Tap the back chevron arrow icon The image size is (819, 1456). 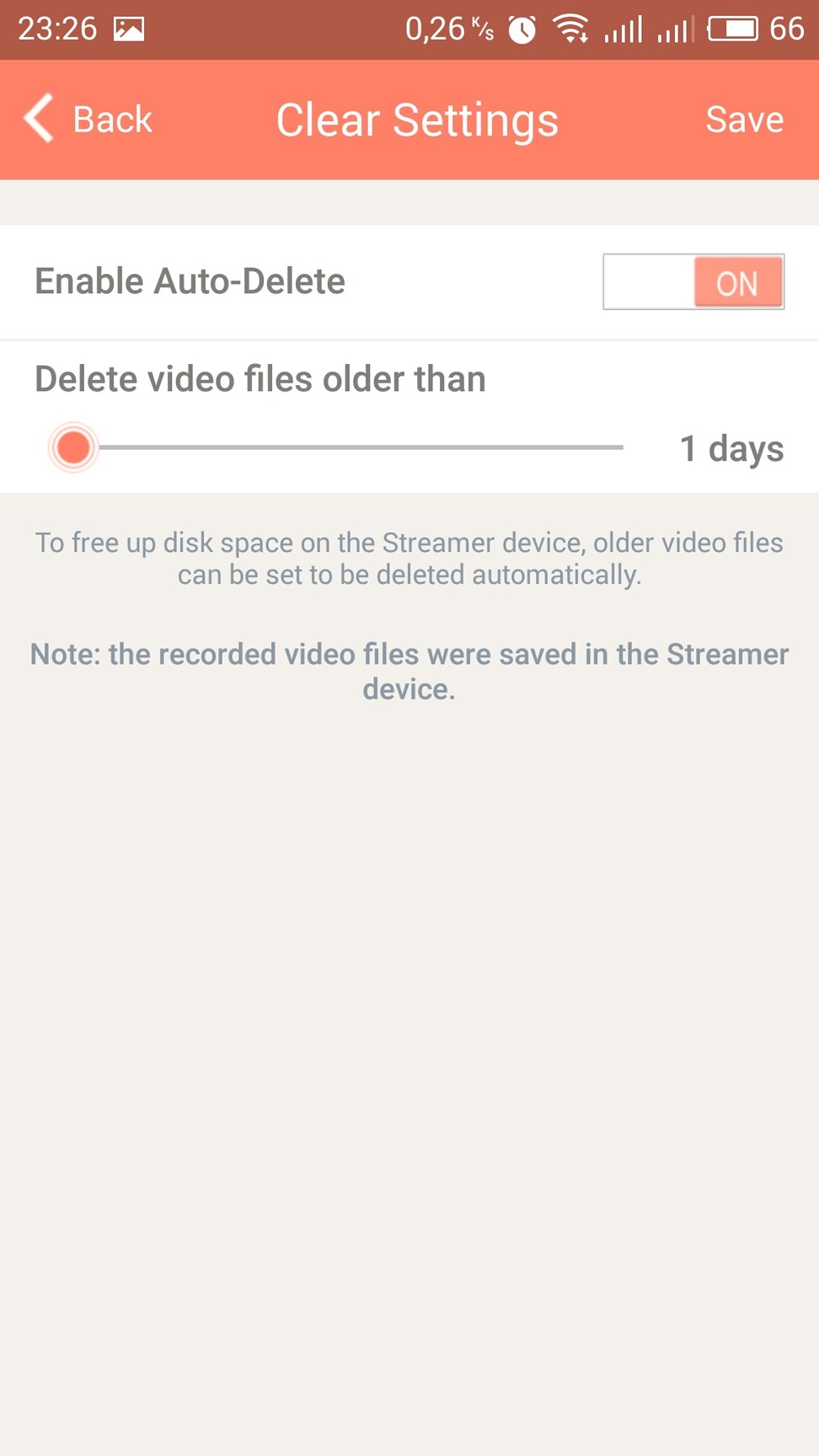39,118
